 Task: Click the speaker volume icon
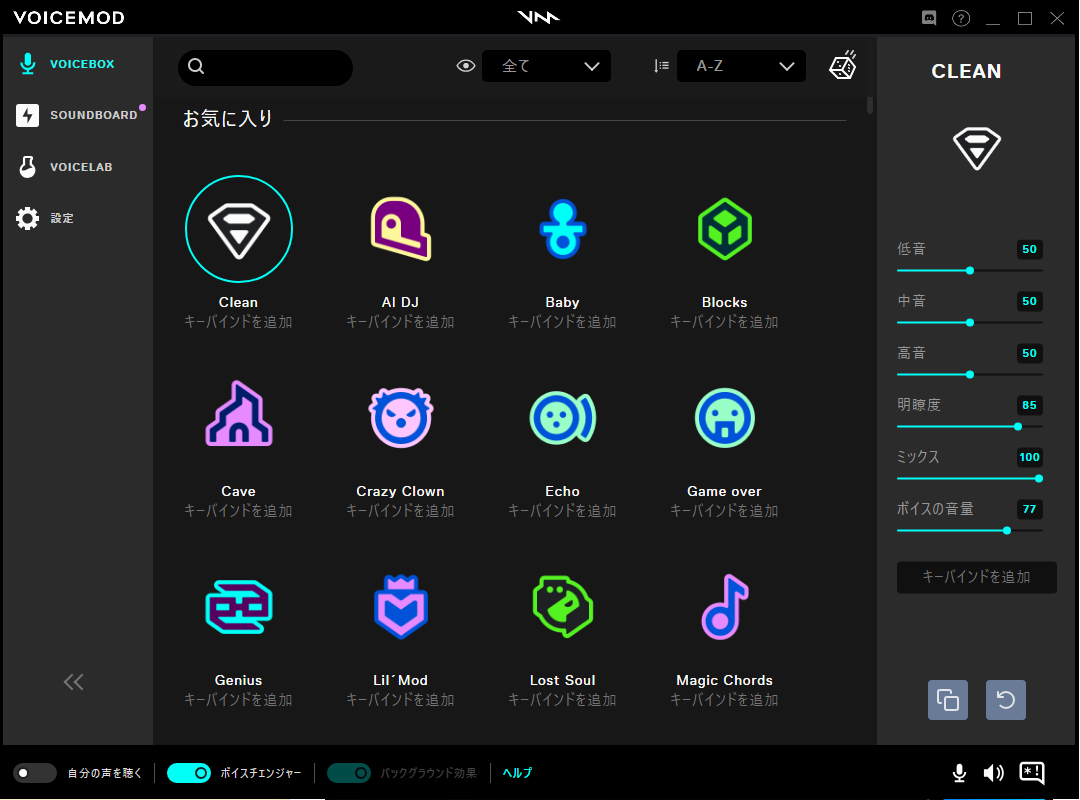[x=993, y=773]
